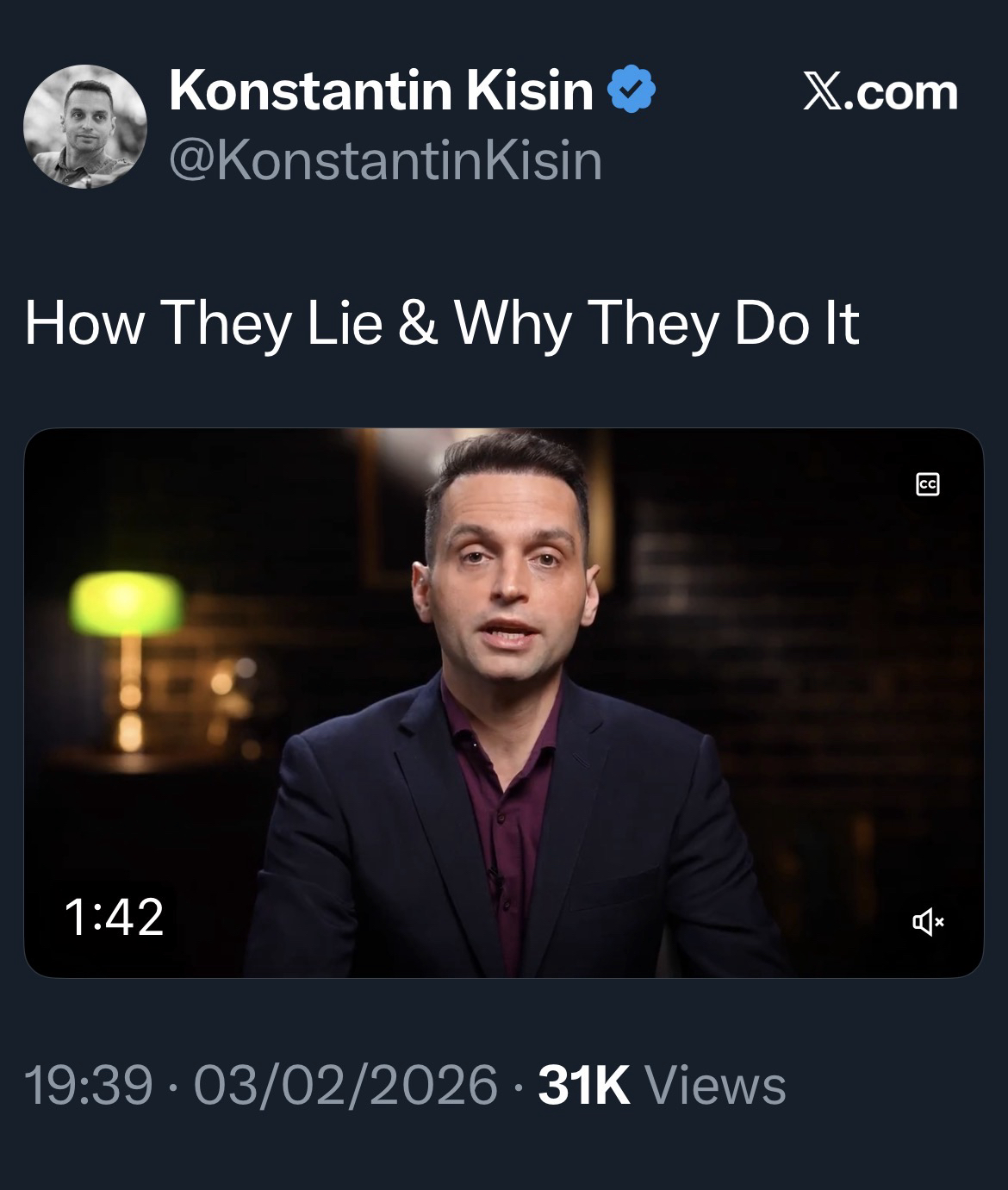Image resolution: width=1008 pixels, height=1190 pixels.
Task: Click the X logo in X.com
Action: pyautogui.click(x=822, y=92)
